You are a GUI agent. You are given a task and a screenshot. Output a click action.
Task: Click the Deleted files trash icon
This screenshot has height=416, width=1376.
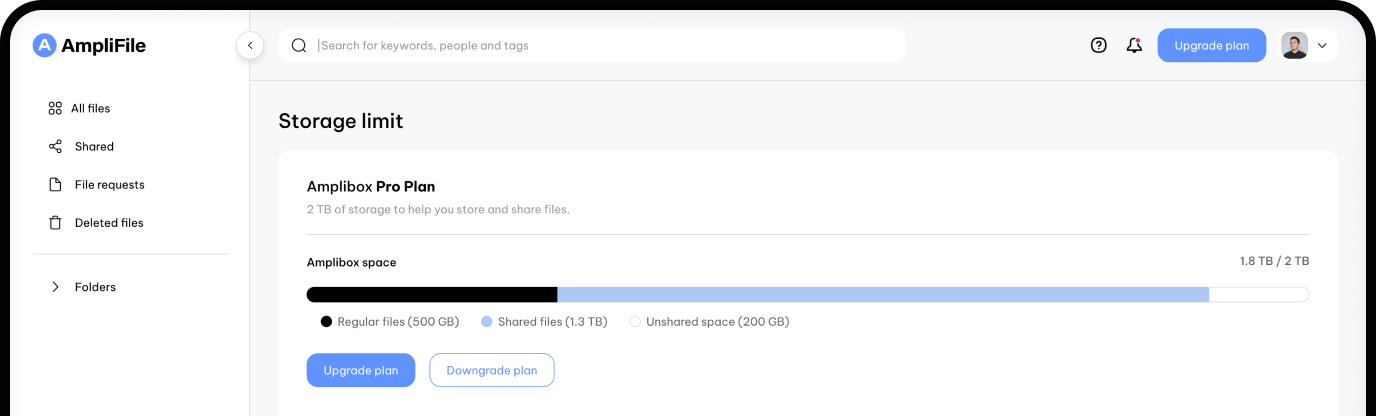click(x=55, y=223)
